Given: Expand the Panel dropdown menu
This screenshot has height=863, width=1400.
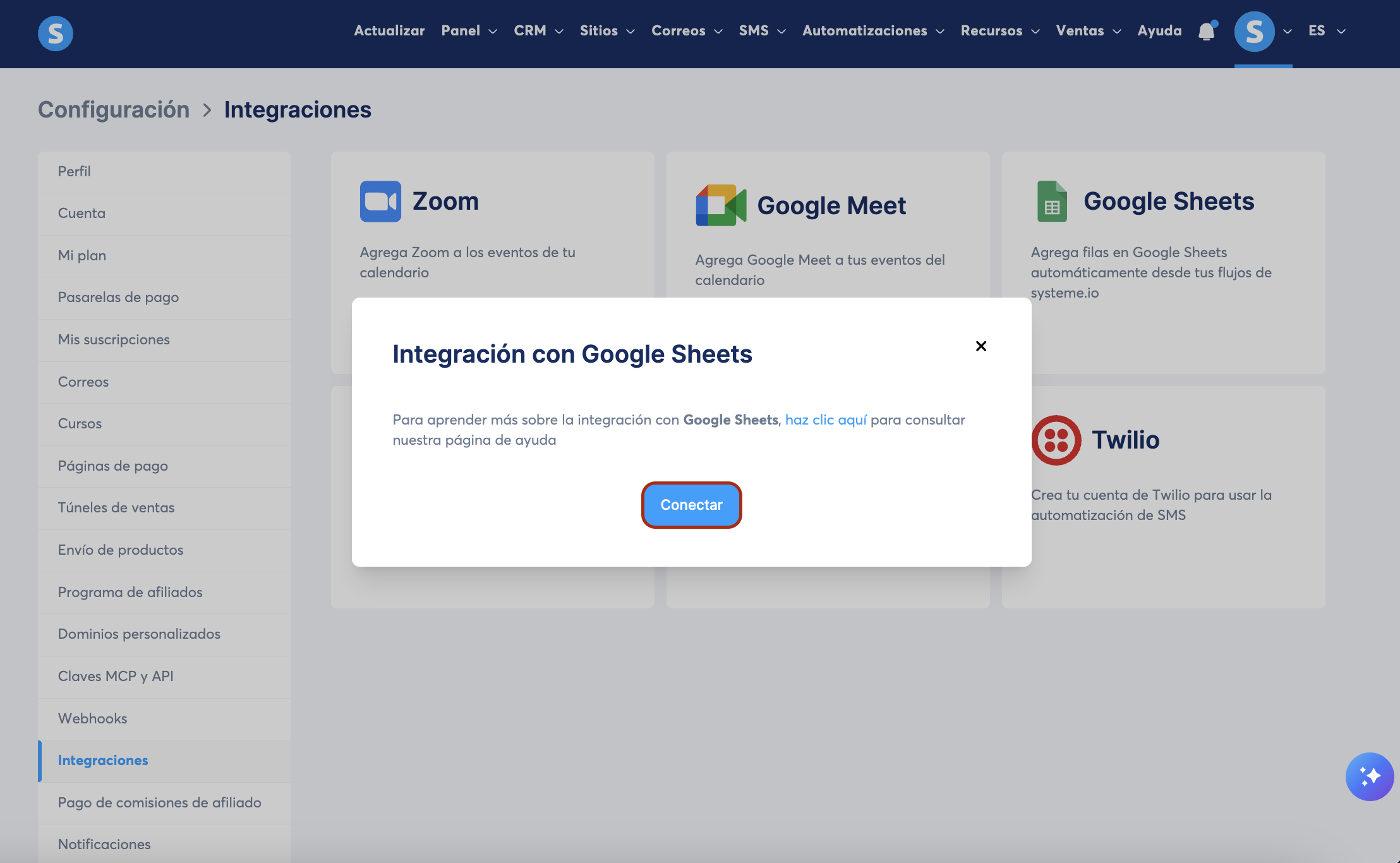Looking at the screenshot, I should [x=469, y=30].
